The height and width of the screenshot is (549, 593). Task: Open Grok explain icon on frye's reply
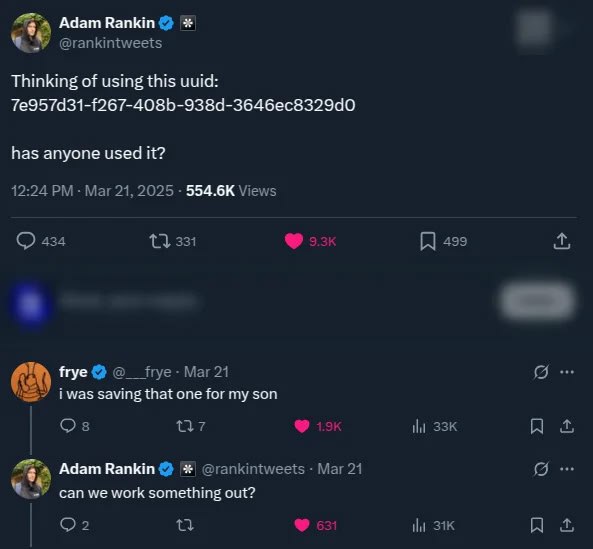(x=541, y=372)
